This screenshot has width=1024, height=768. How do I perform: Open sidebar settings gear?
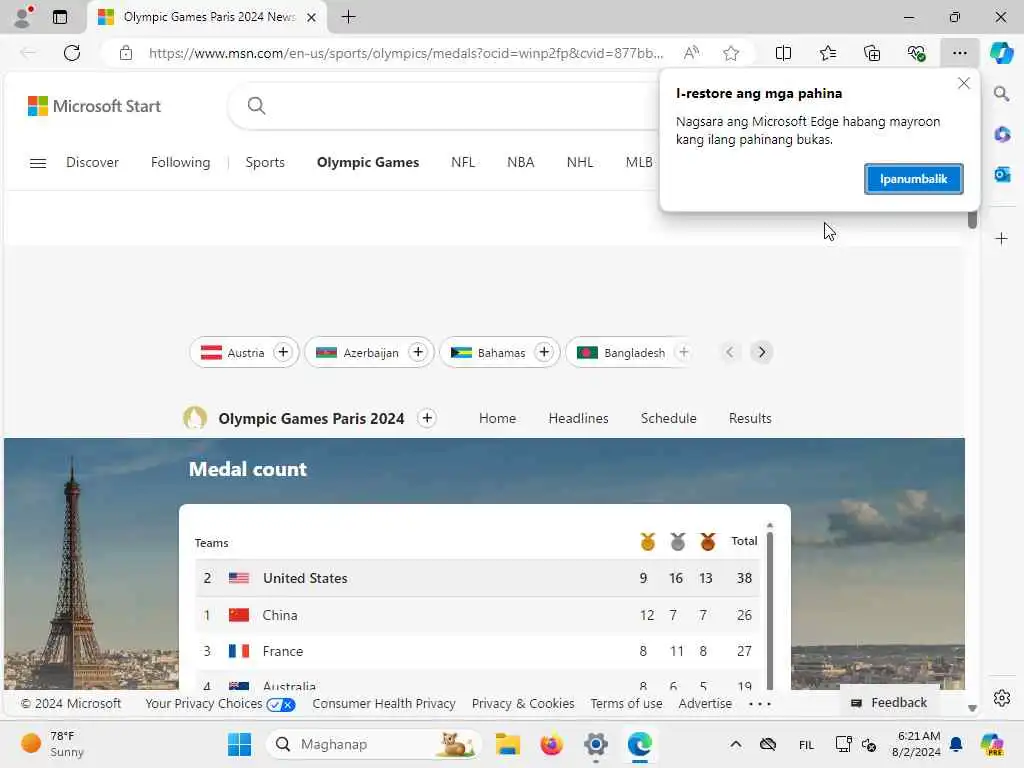click(1002, 698)
